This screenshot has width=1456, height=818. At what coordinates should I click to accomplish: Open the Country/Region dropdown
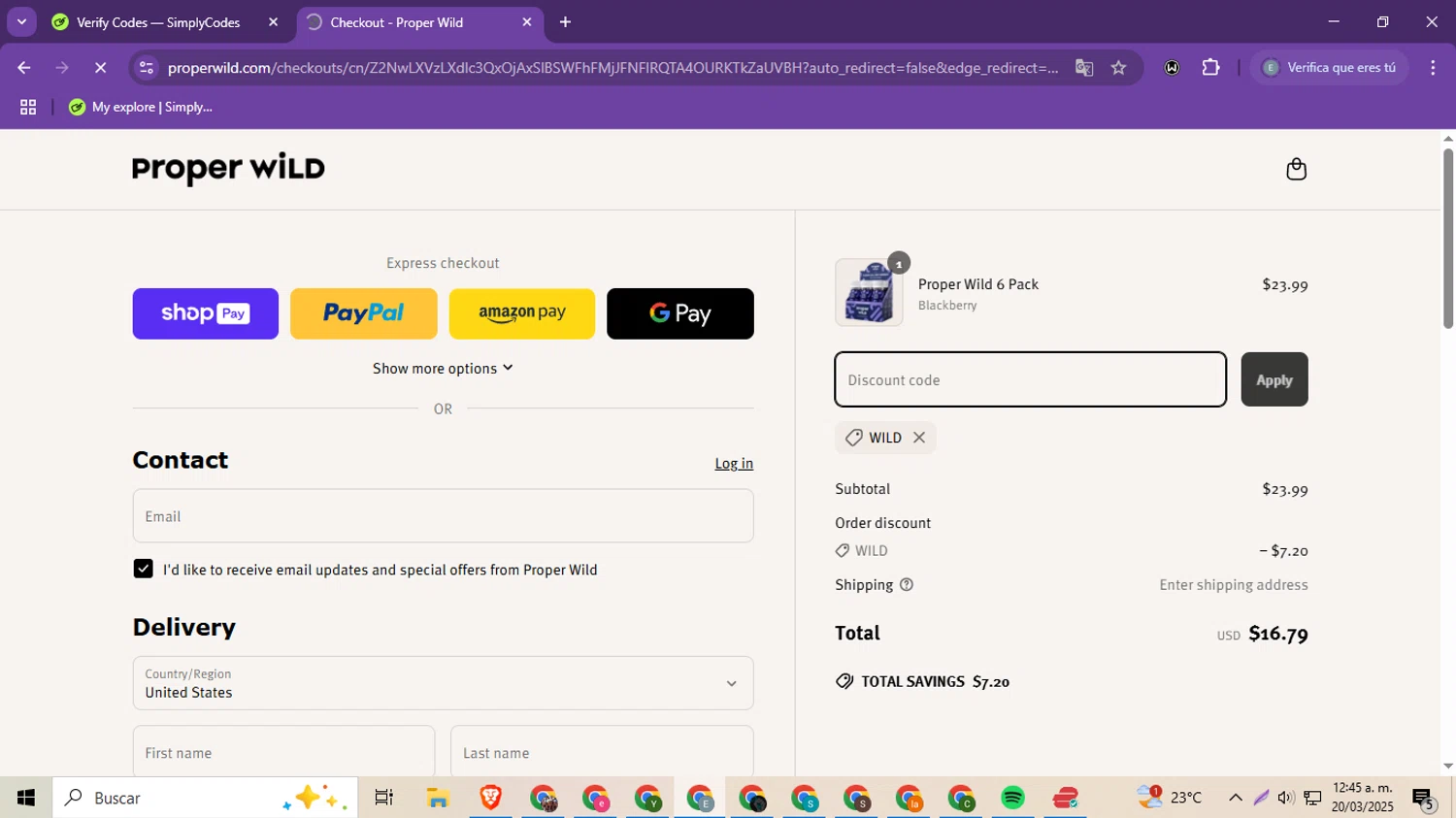(443, 683)
